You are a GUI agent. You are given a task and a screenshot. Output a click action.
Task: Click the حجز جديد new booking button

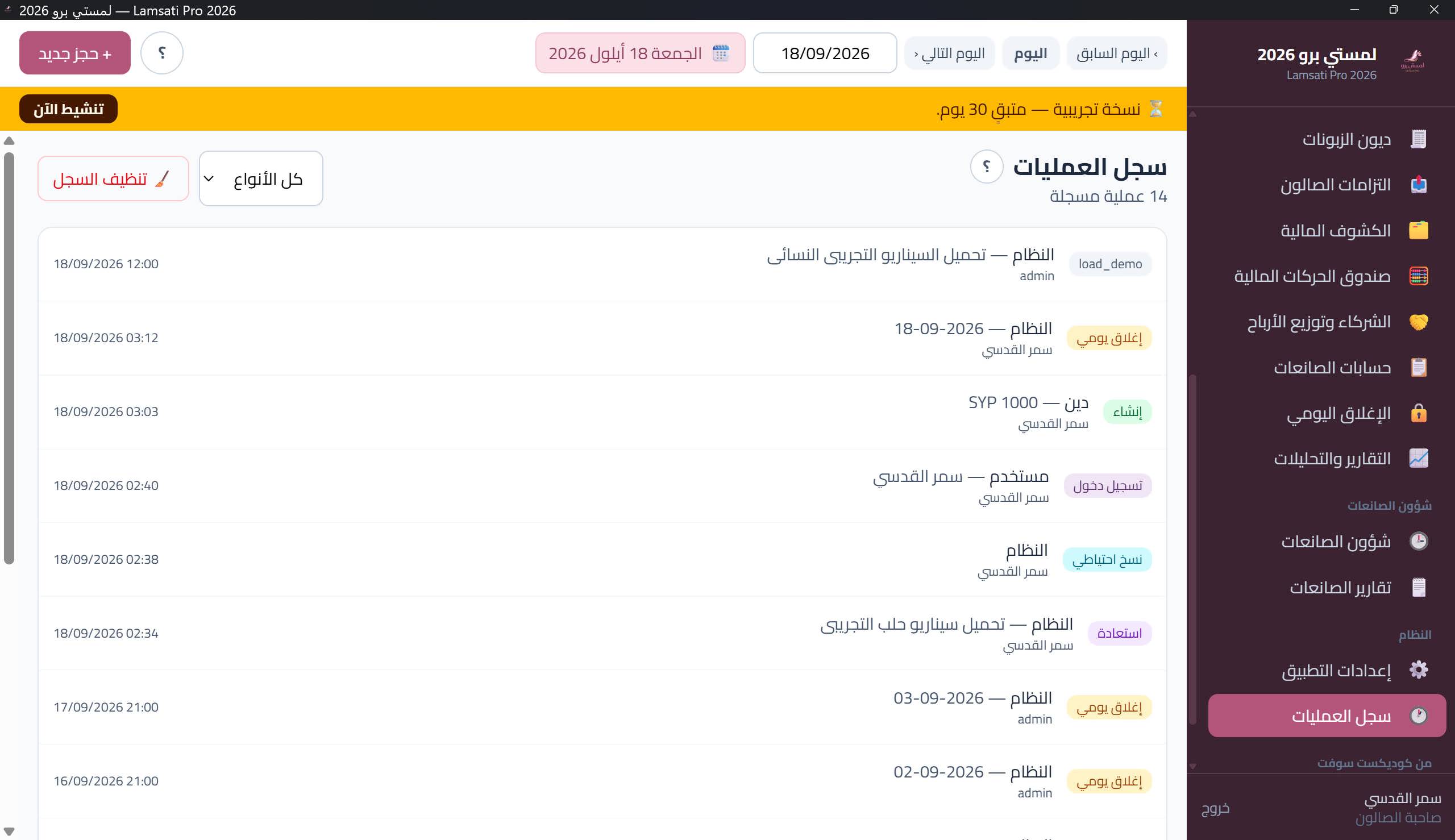click(x=75, y=53)
